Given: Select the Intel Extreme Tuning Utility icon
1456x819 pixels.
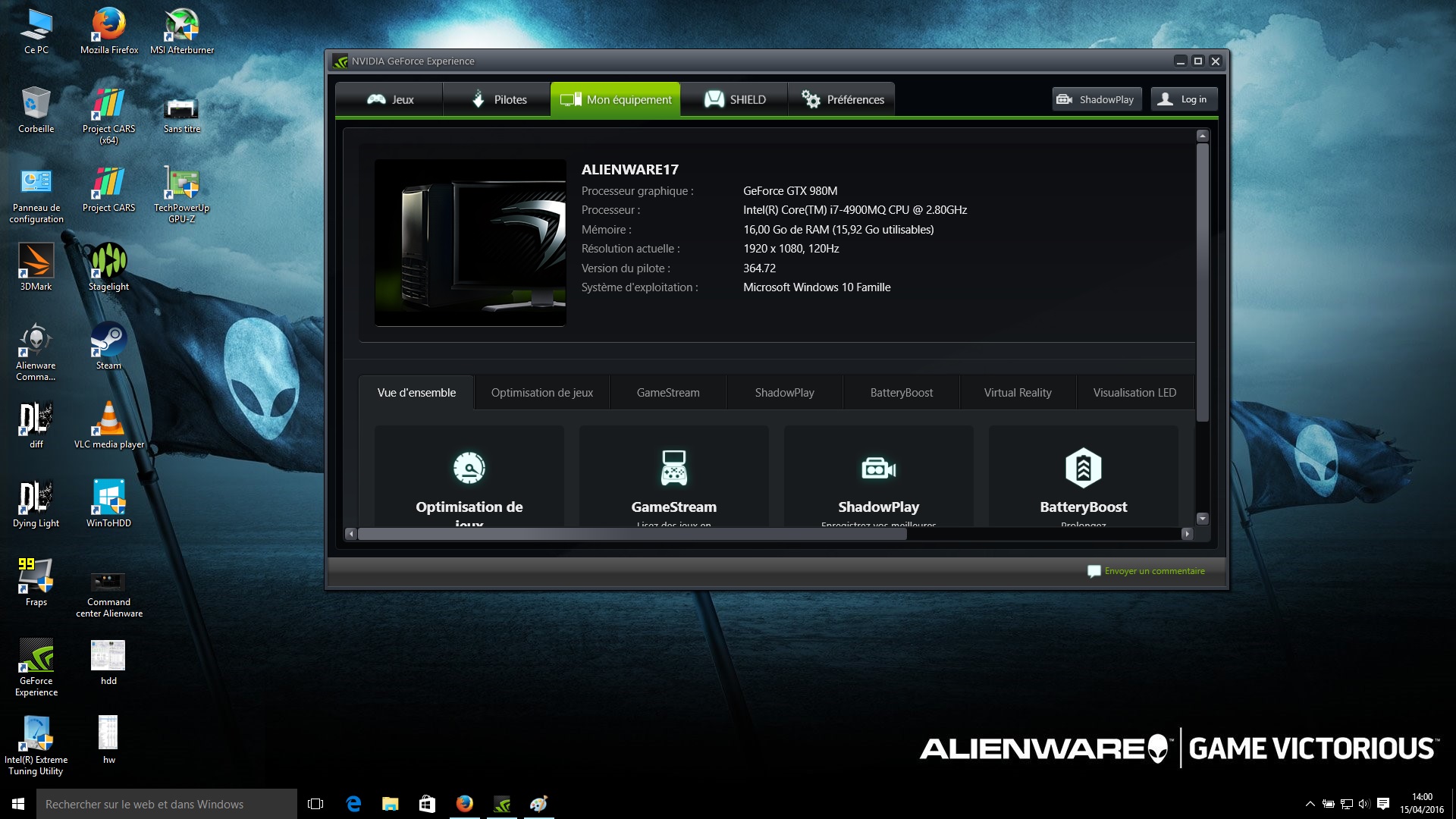Looking at the screenshot, I should point(36,746).
